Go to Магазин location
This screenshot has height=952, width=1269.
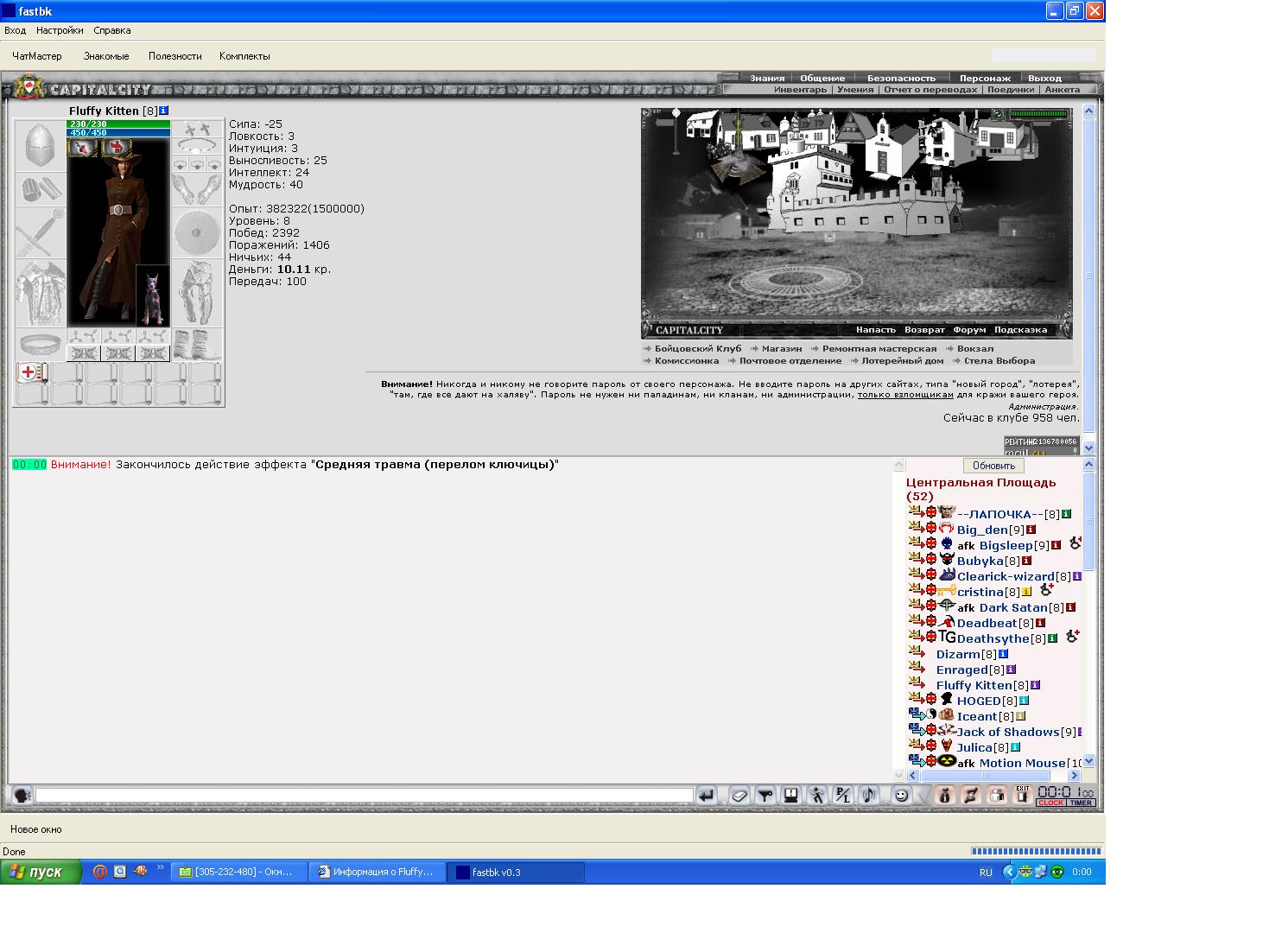click(782, 349)
